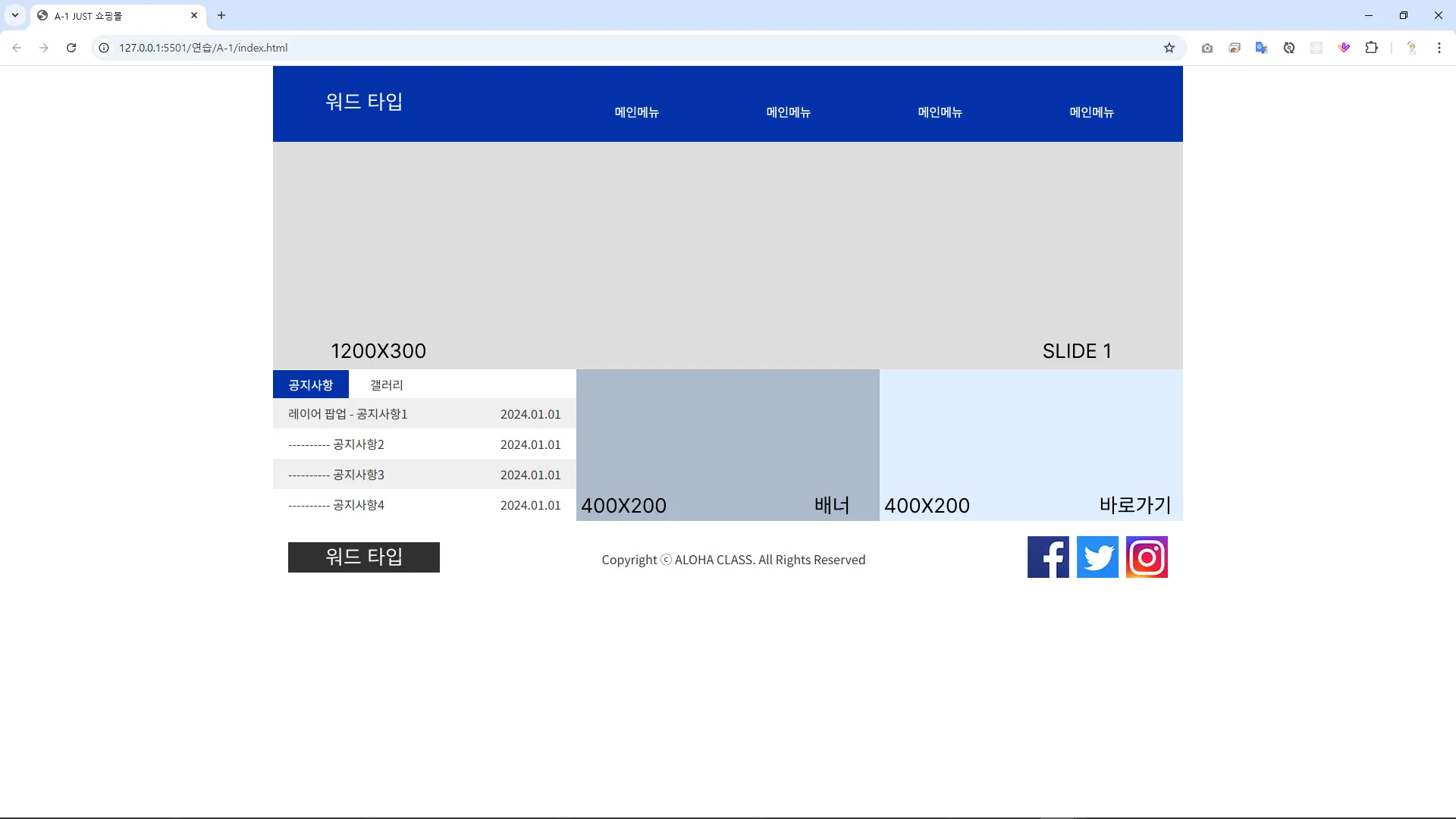Click the 워드 타입 header logo

(x=364, y=102)
